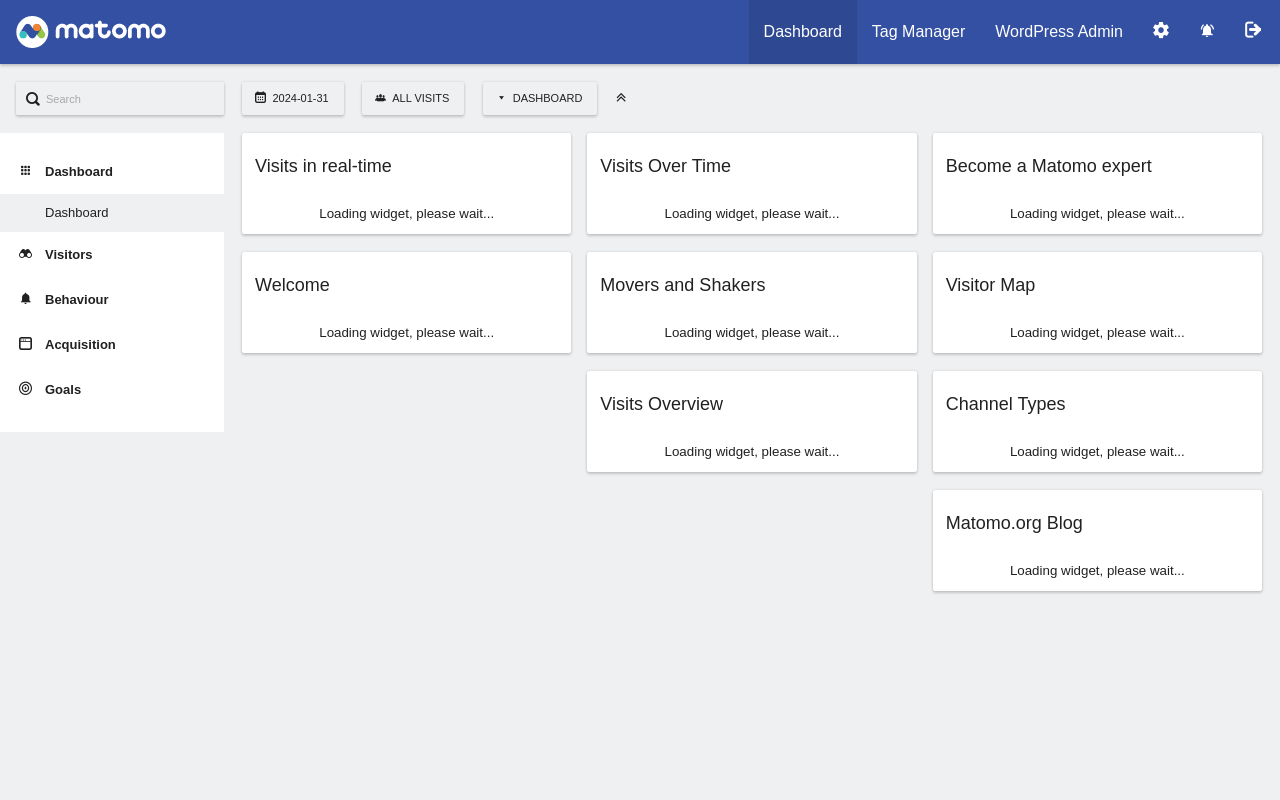Go to WordPress Admin

1058,32
